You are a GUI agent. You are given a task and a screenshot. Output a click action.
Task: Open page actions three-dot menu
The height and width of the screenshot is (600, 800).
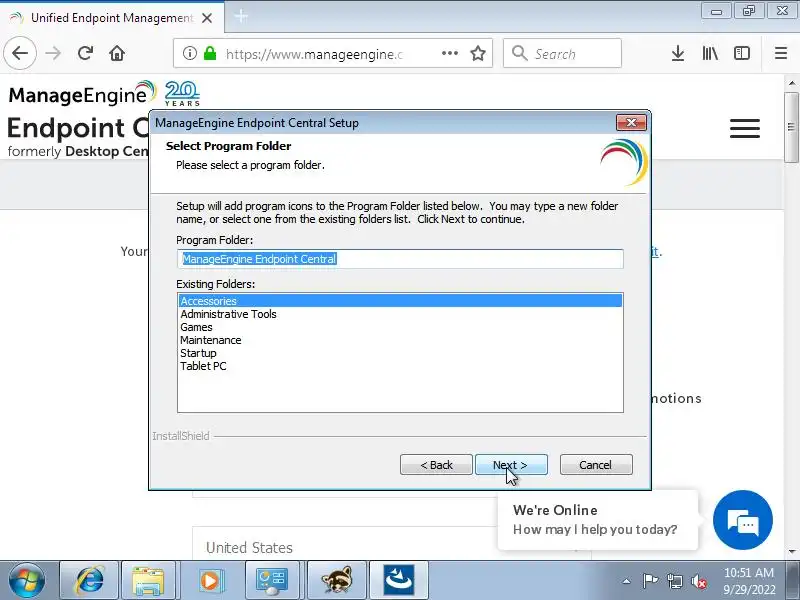click(x=449, y=53)
